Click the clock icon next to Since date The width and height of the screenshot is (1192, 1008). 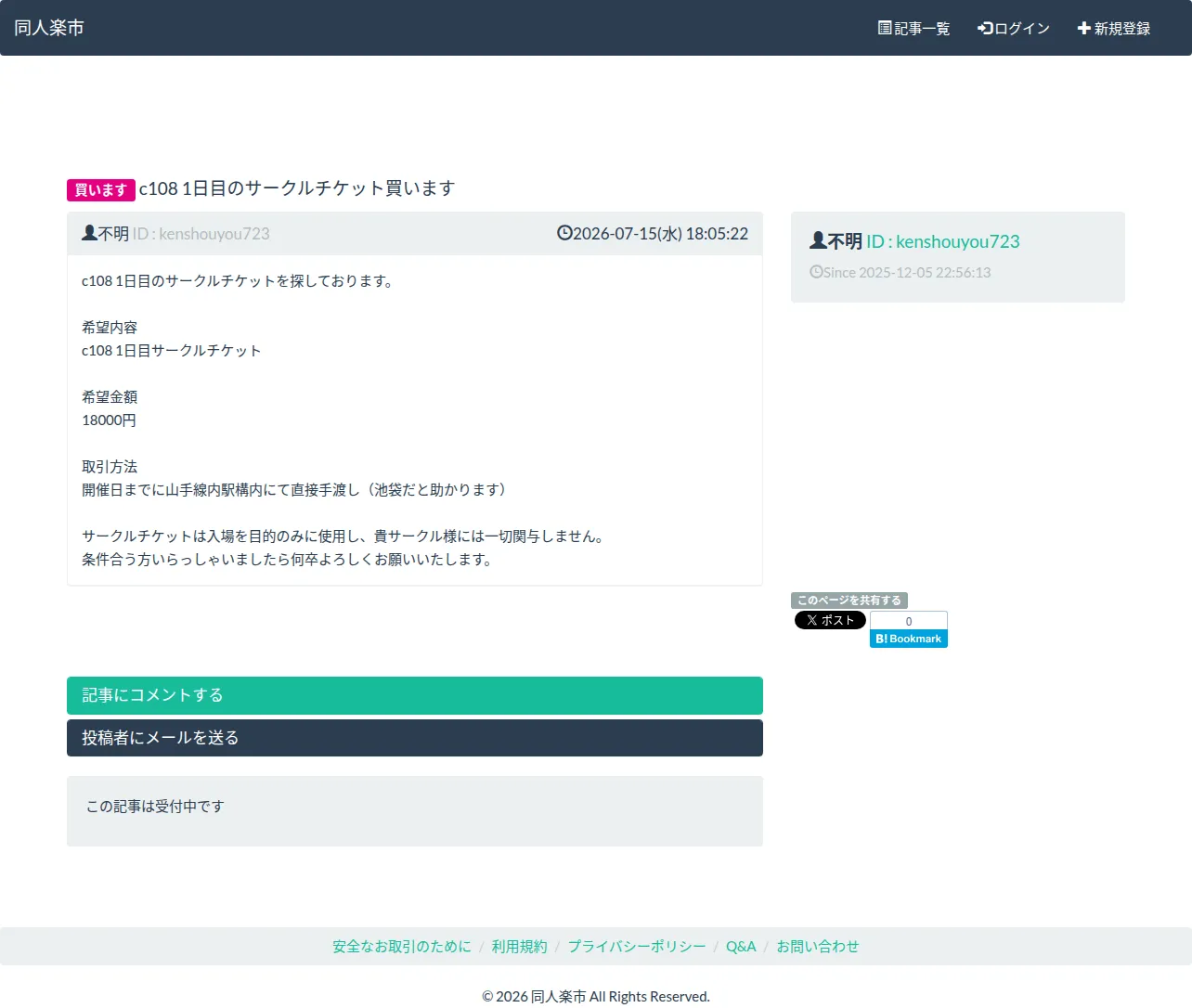[816, 272]
